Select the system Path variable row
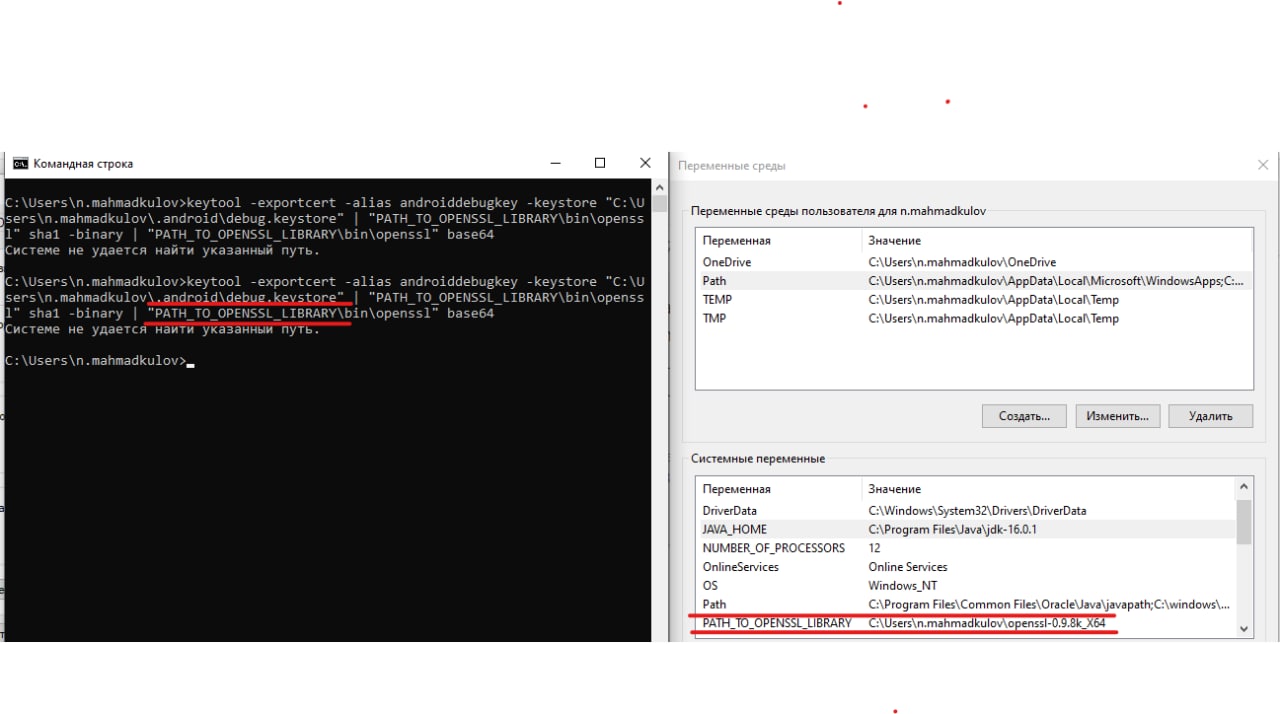 point(966,604)
